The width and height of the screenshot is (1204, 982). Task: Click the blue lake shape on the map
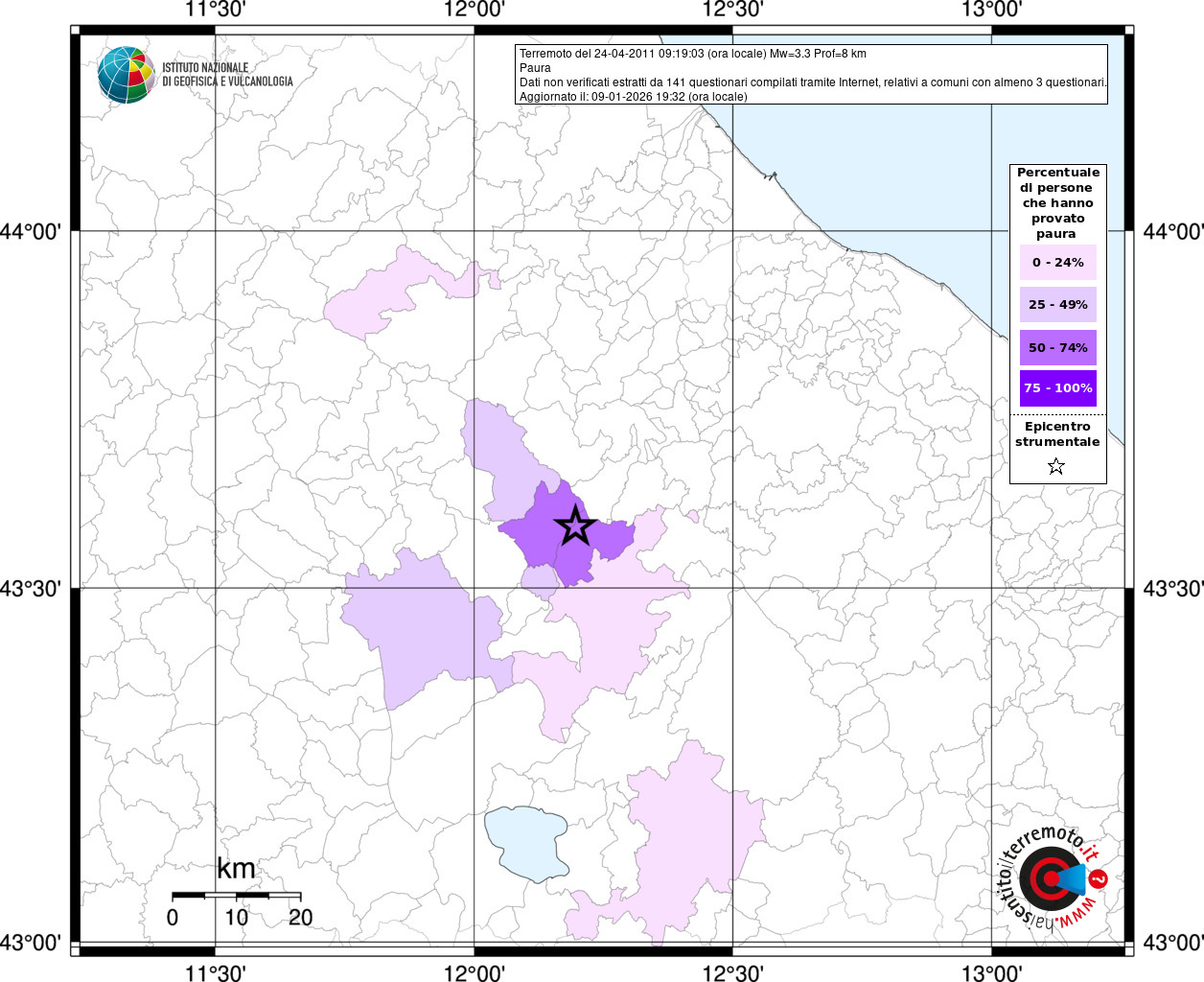coord(525,841)
